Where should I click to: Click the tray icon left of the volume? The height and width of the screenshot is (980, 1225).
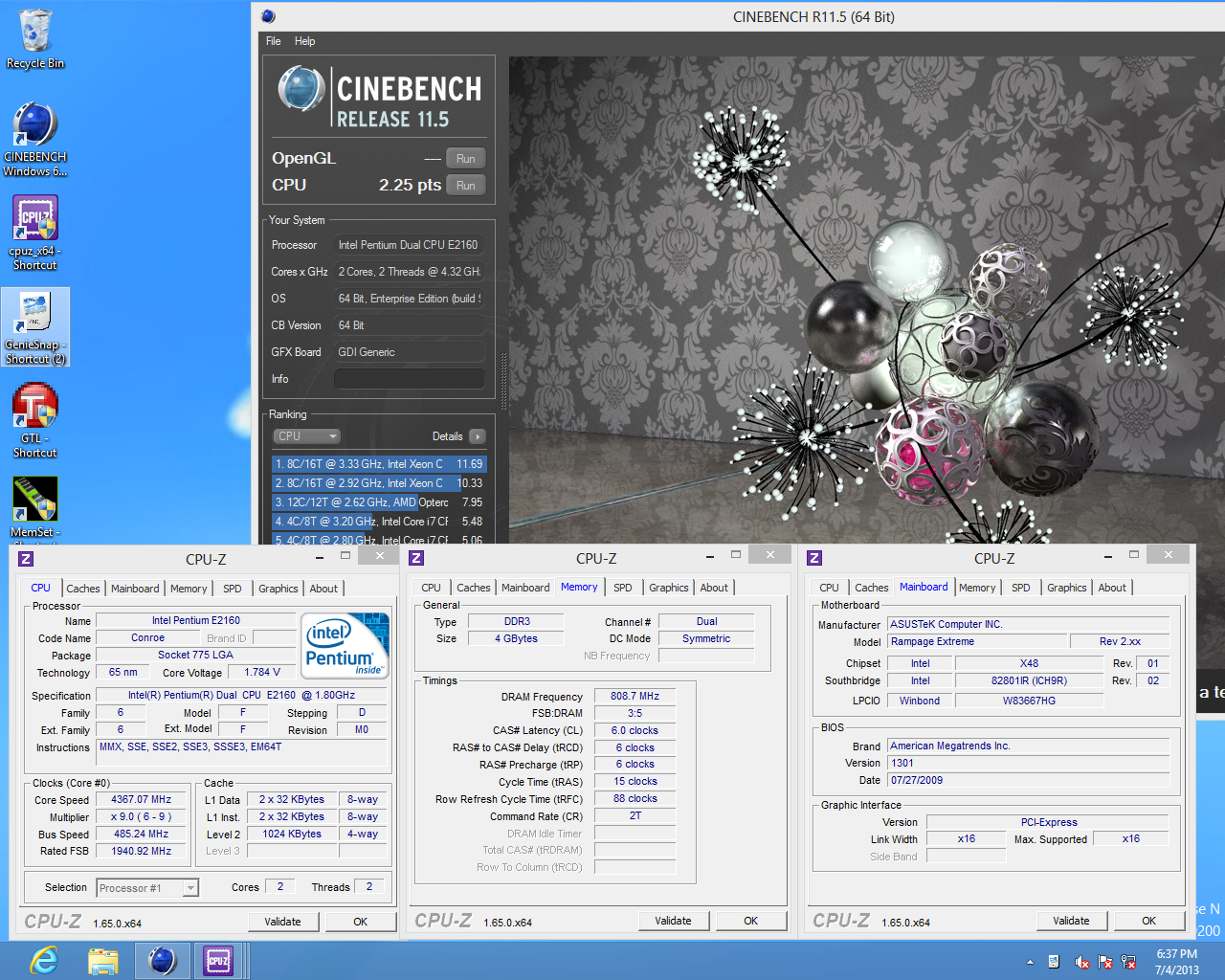pyautogui.click(x=1054, y=962)
